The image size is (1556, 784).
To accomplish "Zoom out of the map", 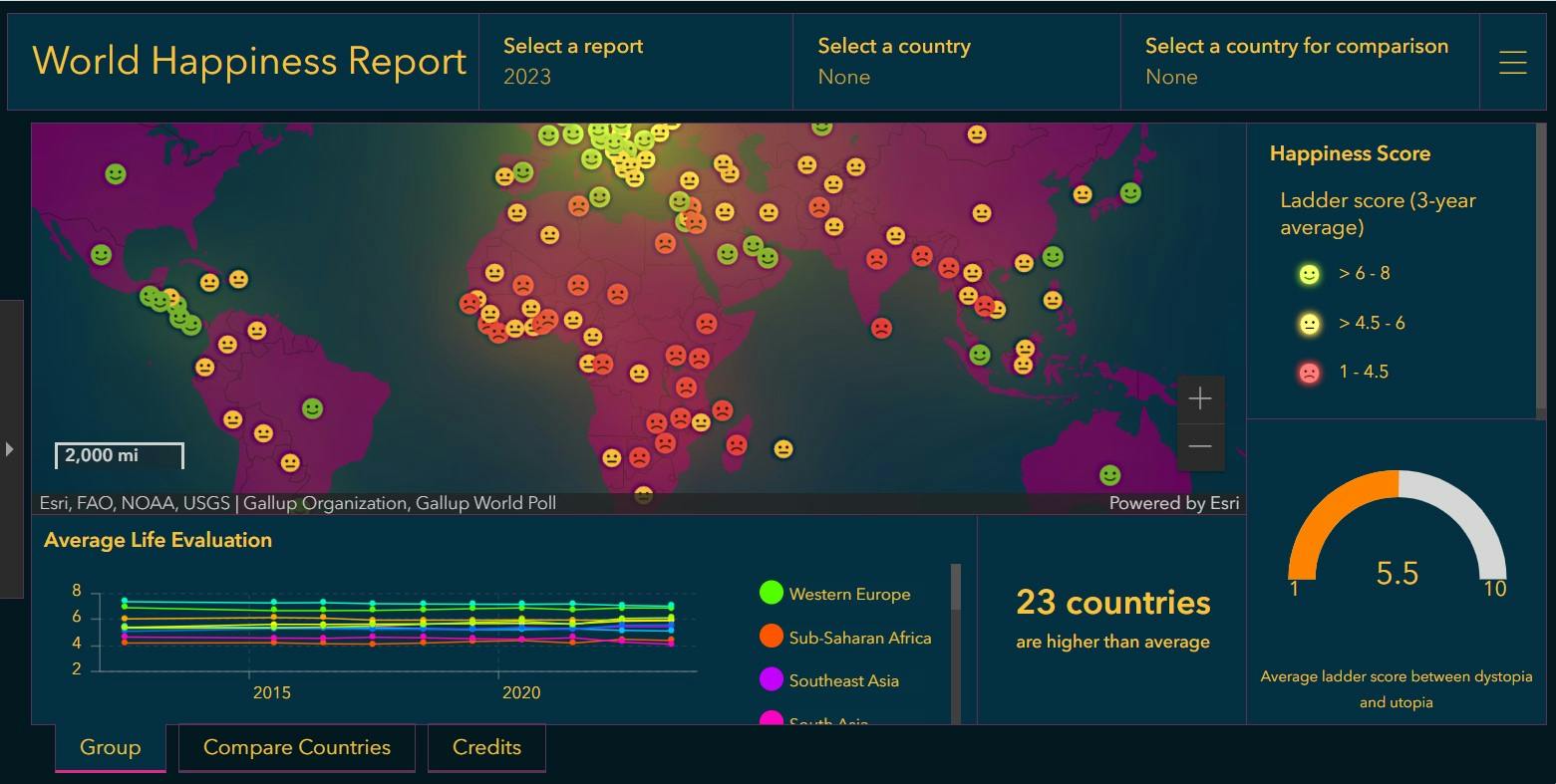I will point(1200,446).
